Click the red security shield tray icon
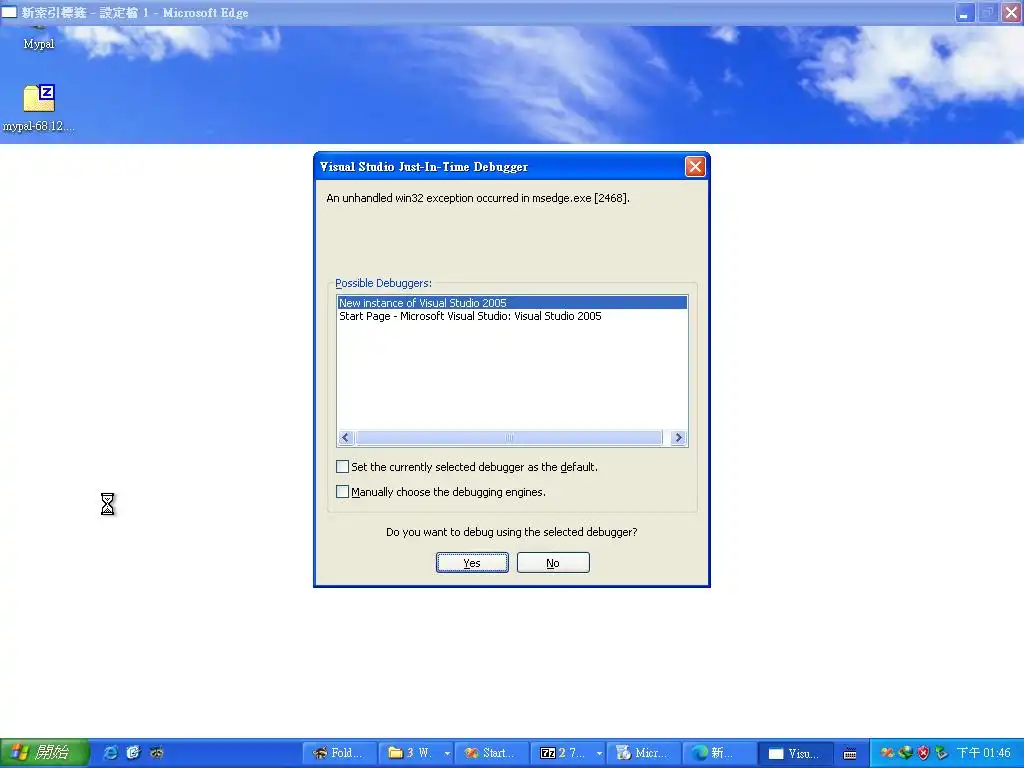Image resolution: width=1024 pixels, height=768 pixels. tap(923, 753)
